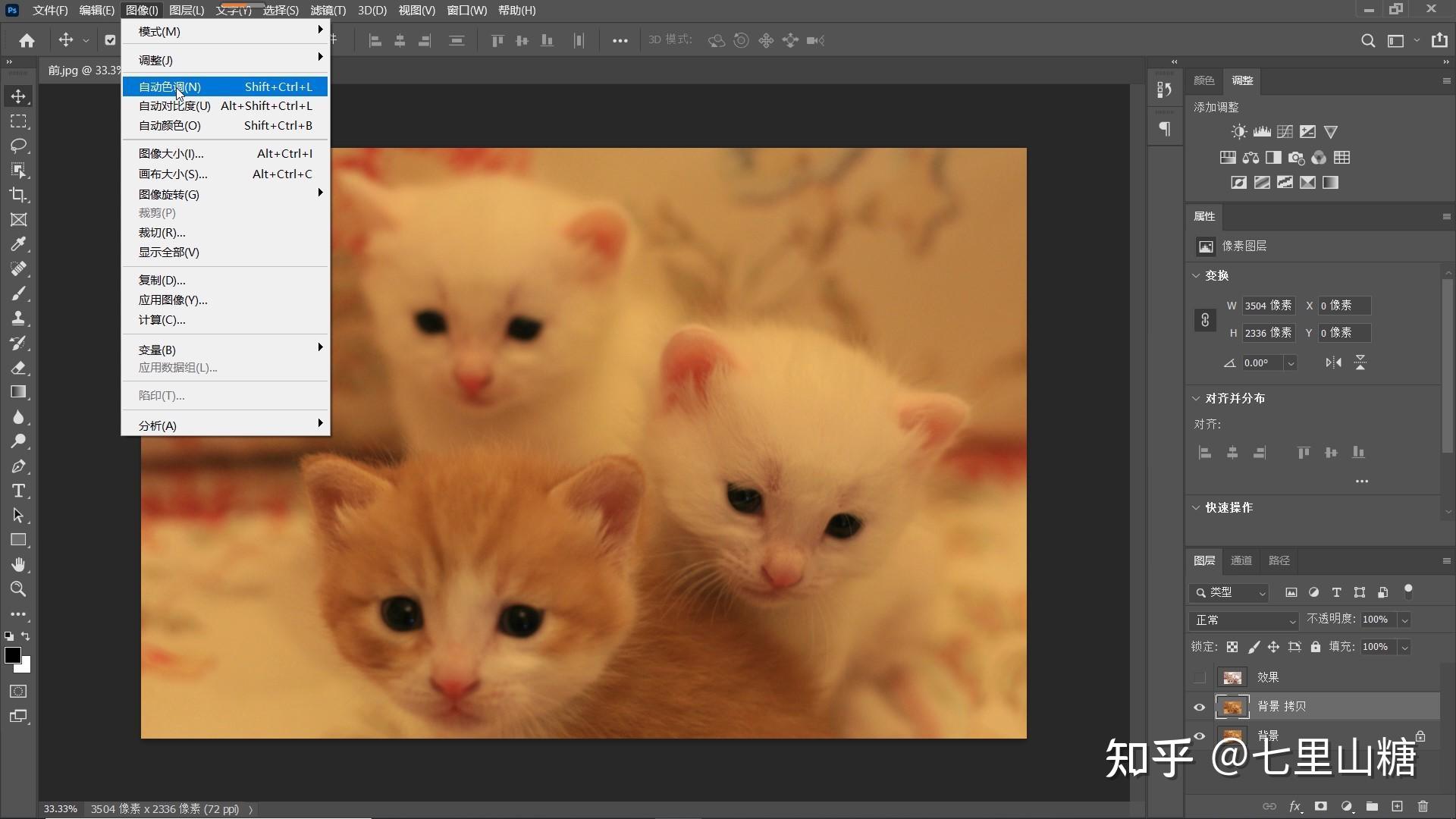Open the 不透明度 opacity dropdown arrow
1456x819 pixels.
(x=1404, y=620)
